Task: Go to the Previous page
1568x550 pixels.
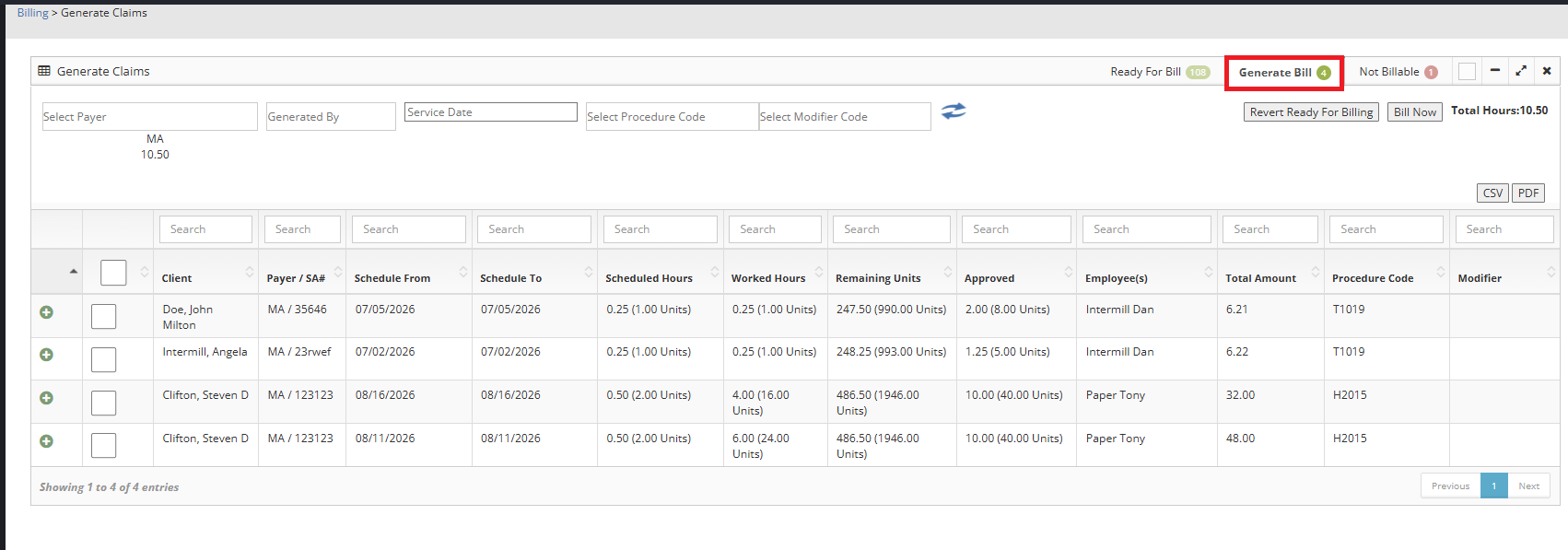Action: coord(1450,486)
